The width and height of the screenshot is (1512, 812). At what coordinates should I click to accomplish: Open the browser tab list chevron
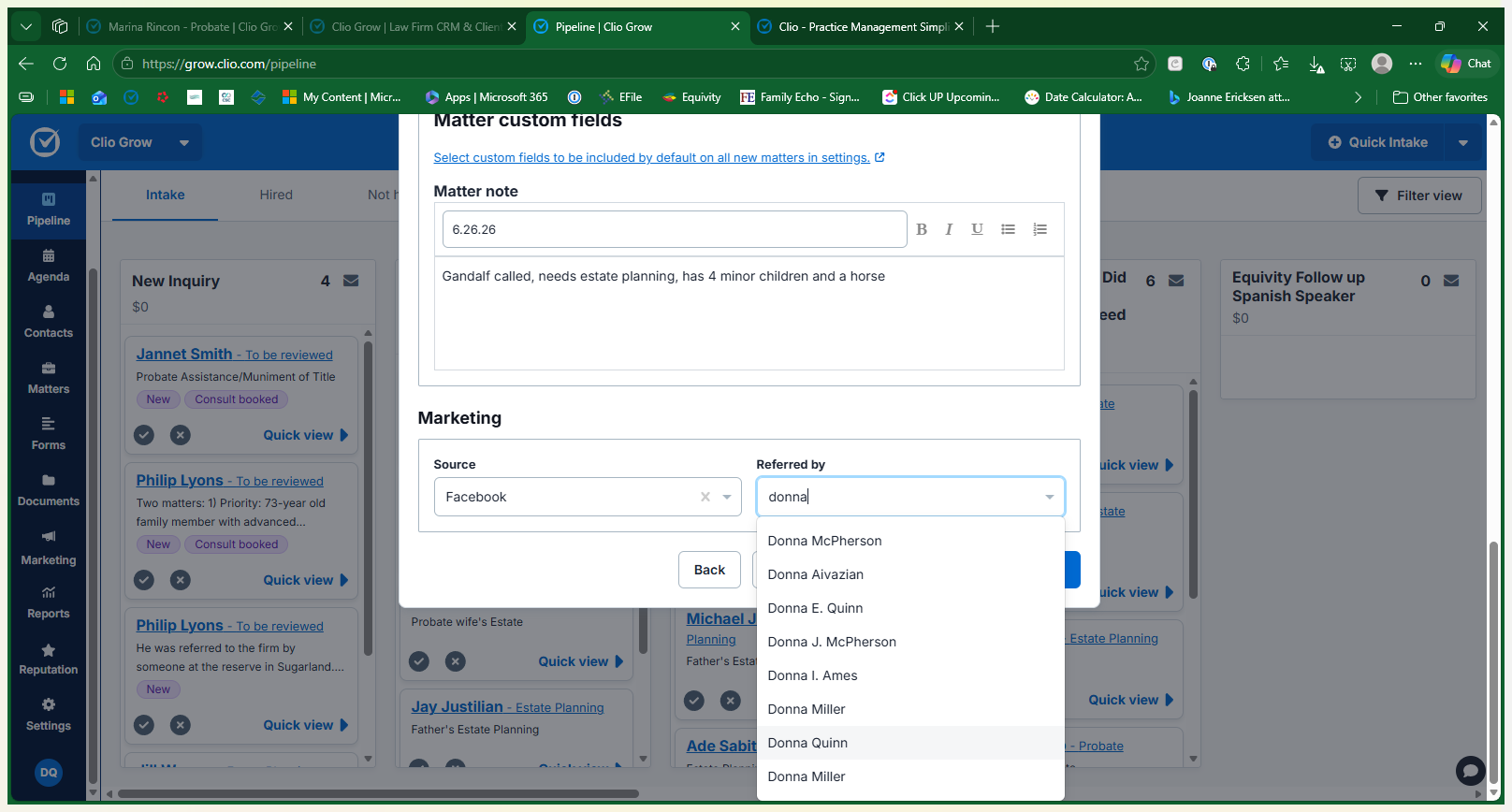tap(26, 27)
